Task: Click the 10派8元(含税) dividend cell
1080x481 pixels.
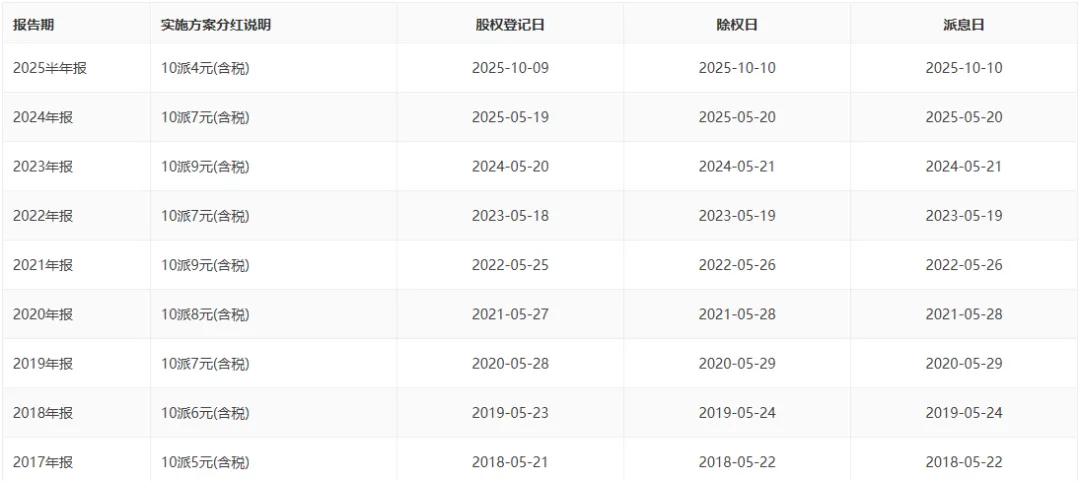Action: [205, 314]
